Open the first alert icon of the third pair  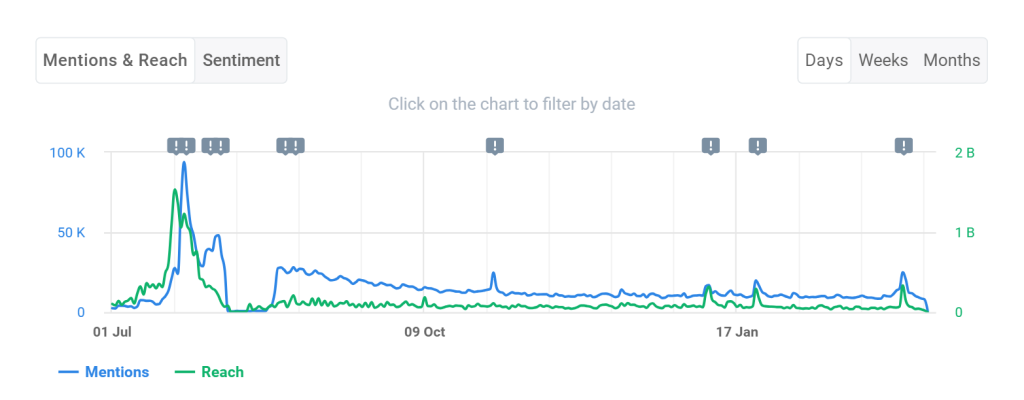[x=284, y=146]
